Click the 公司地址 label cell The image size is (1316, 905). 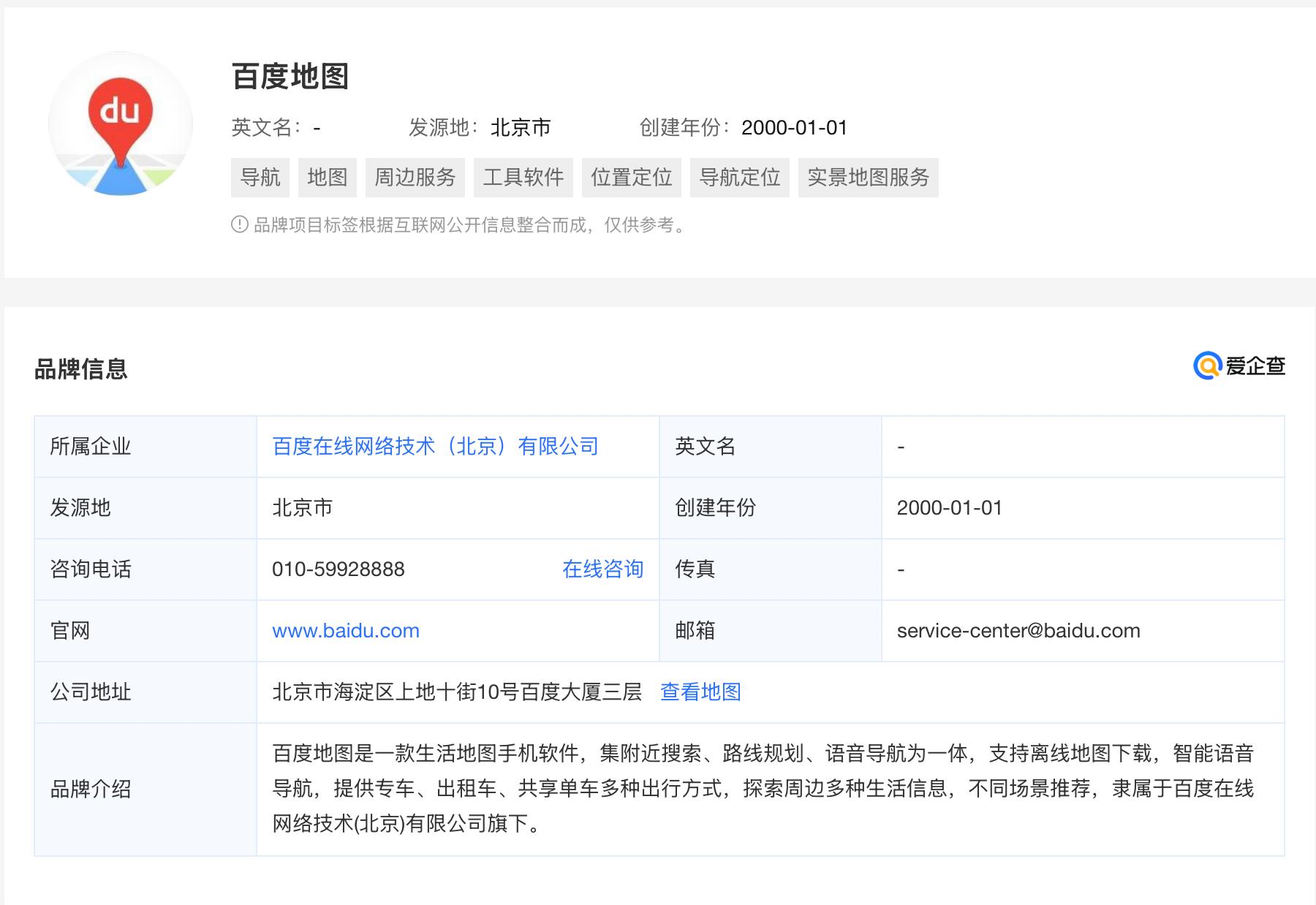pos(145,692)
